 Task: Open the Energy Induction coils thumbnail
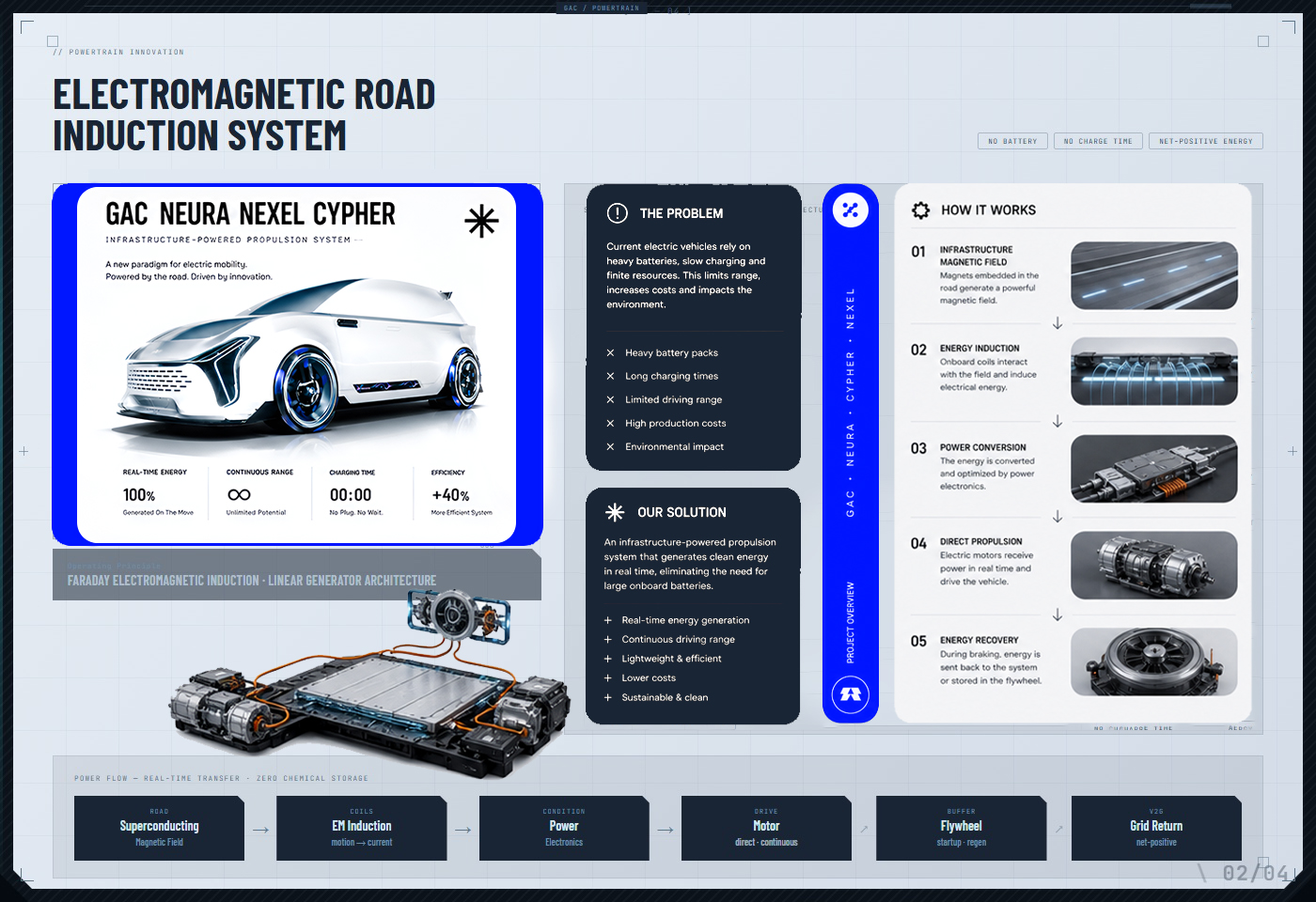(x=1154, y=371)
